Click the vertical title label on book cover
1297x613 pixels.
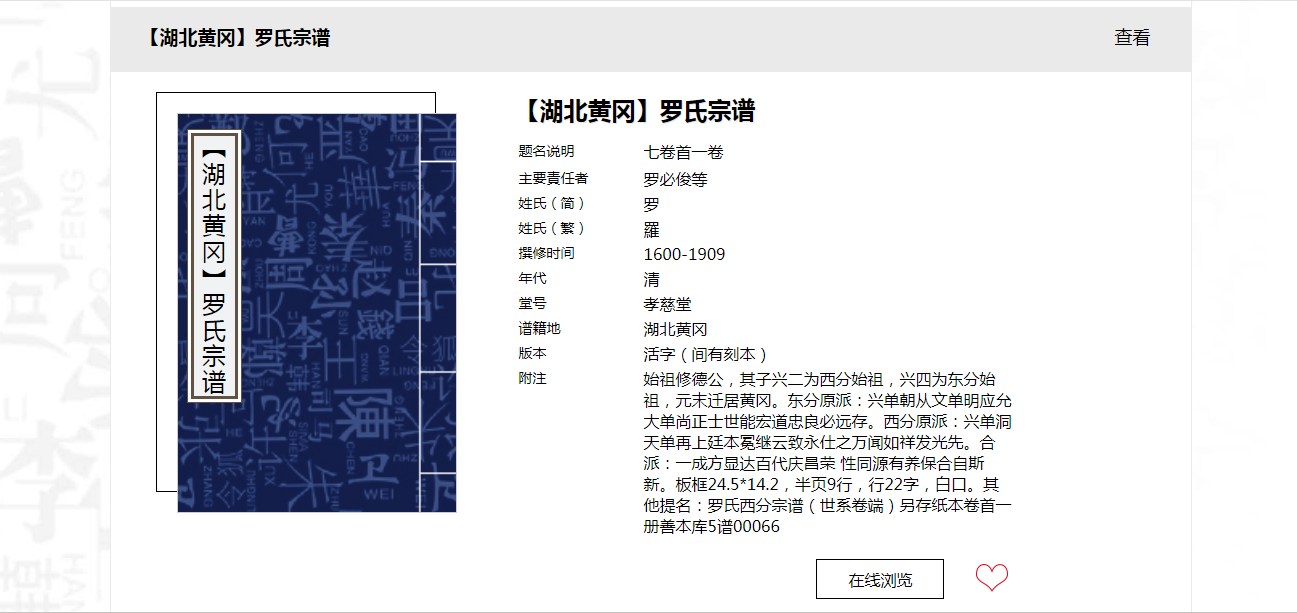(x=214, y=266)
